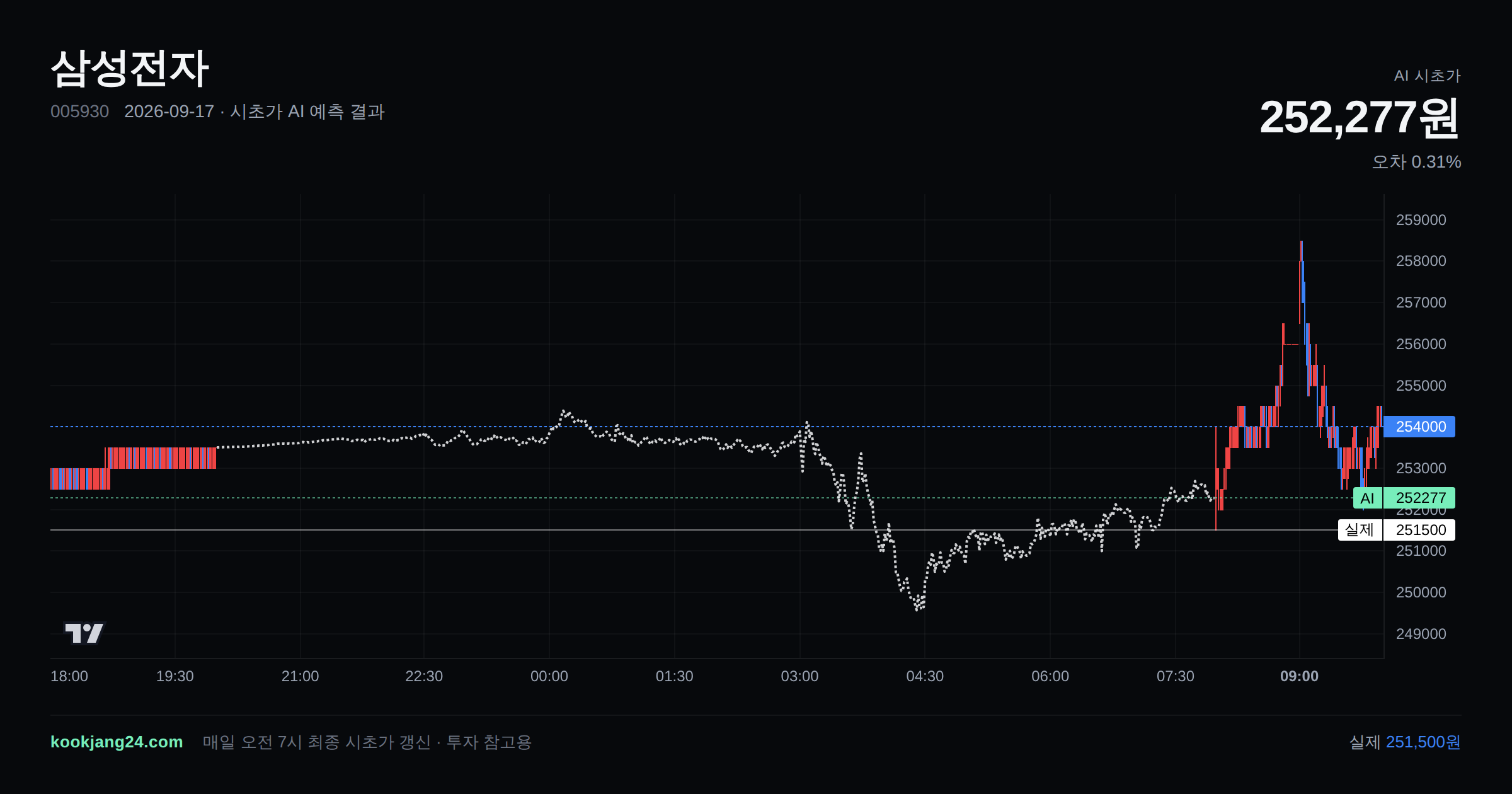Click the AI 시초가 label
1512x794 pixels.
[x=1427, y=76]
